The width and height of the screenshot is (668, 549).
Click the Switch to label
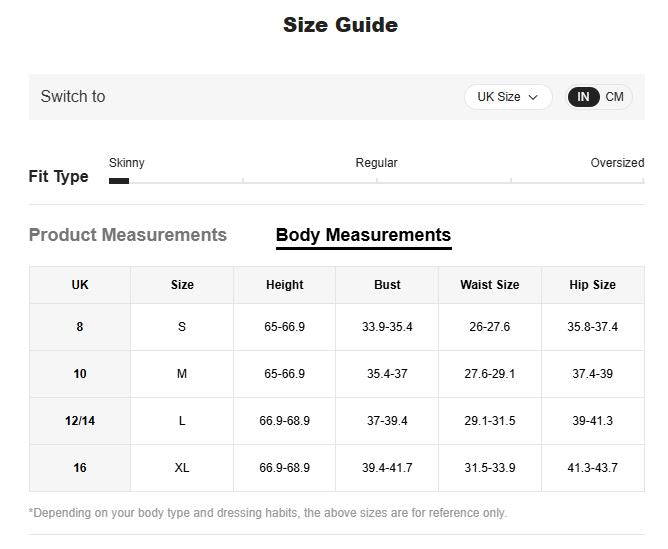(x=73, y=97)
